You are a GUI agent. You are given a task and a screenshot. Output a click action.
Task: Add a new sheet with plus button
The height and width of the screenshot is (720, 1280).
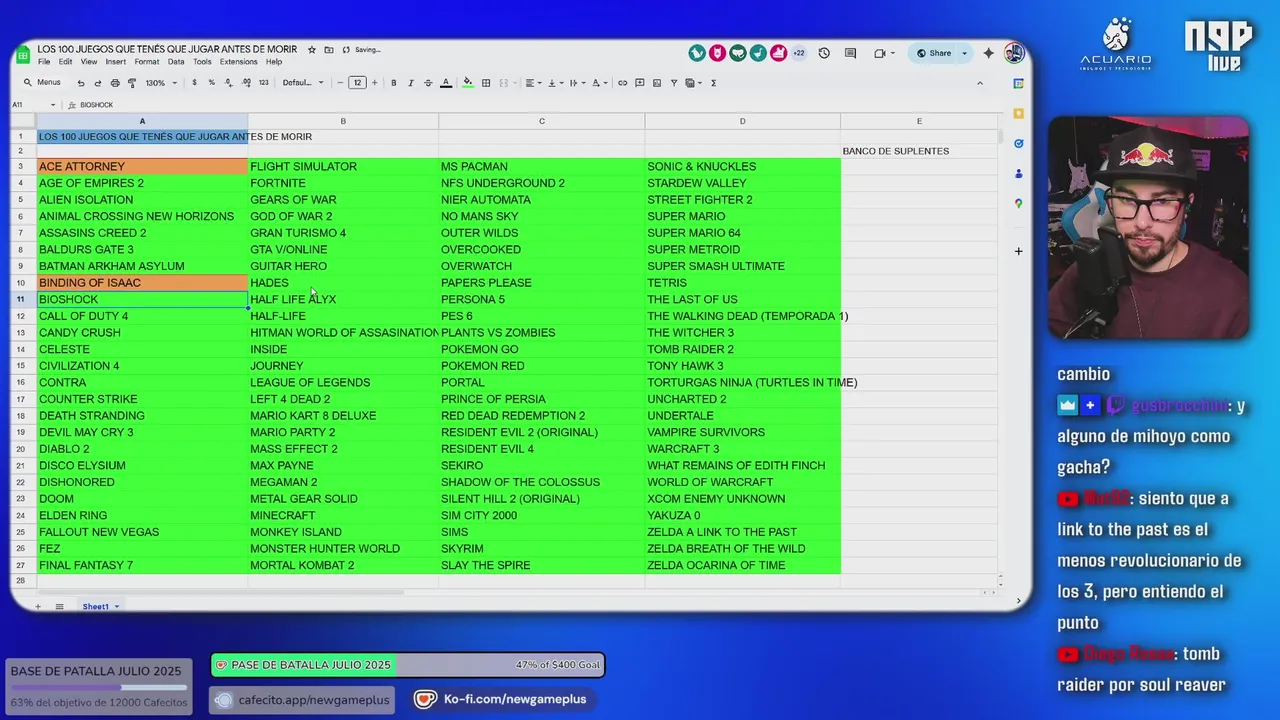point(38,607)
